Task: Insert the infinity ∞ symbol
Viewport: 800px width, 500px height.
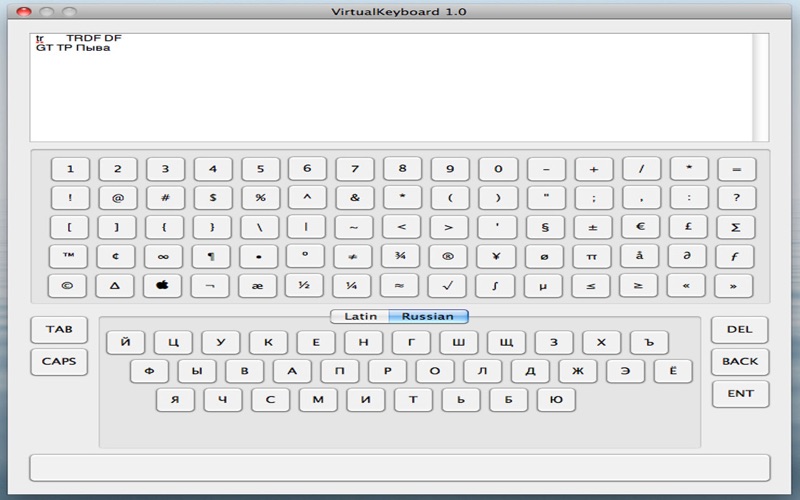Action: (x=163, y=256)
